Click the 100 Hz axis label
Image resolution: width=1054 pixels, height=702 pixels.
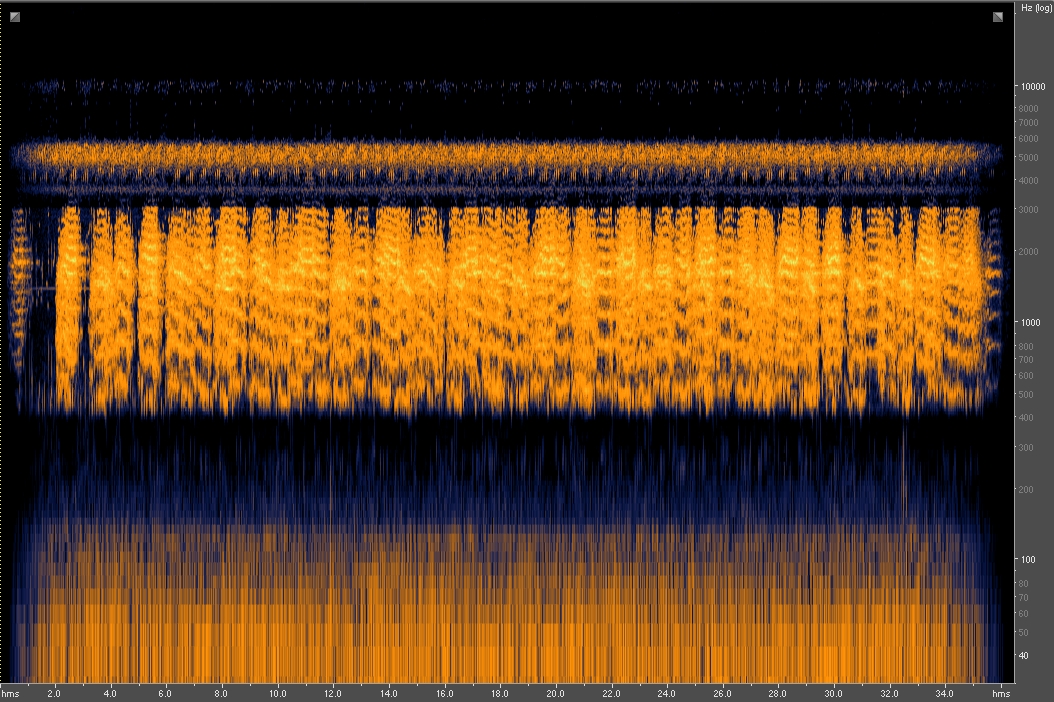[x=1028, y=561]
